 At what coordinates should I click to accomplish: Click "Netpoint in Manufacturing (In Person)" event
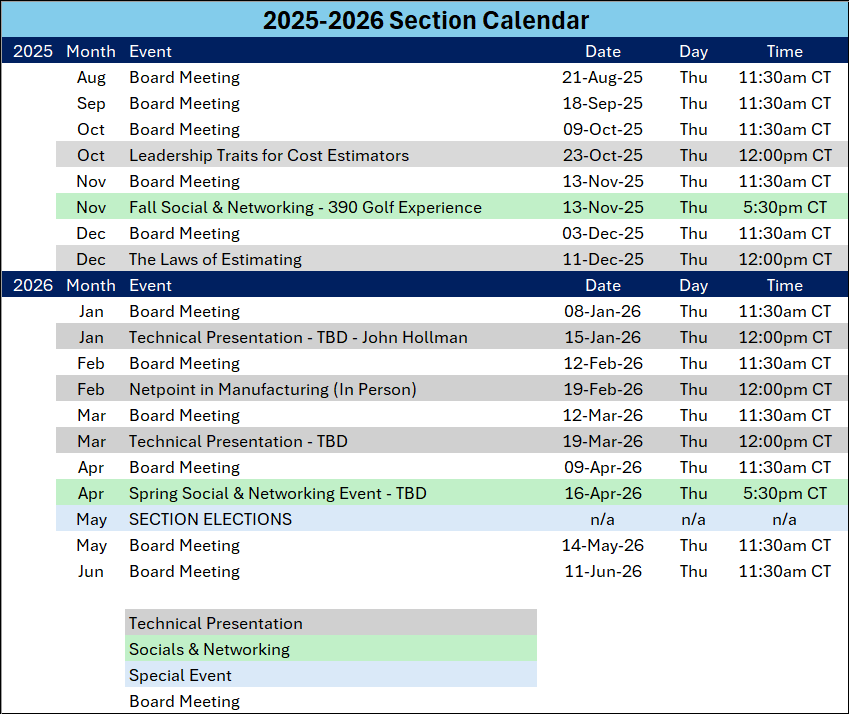272,389
